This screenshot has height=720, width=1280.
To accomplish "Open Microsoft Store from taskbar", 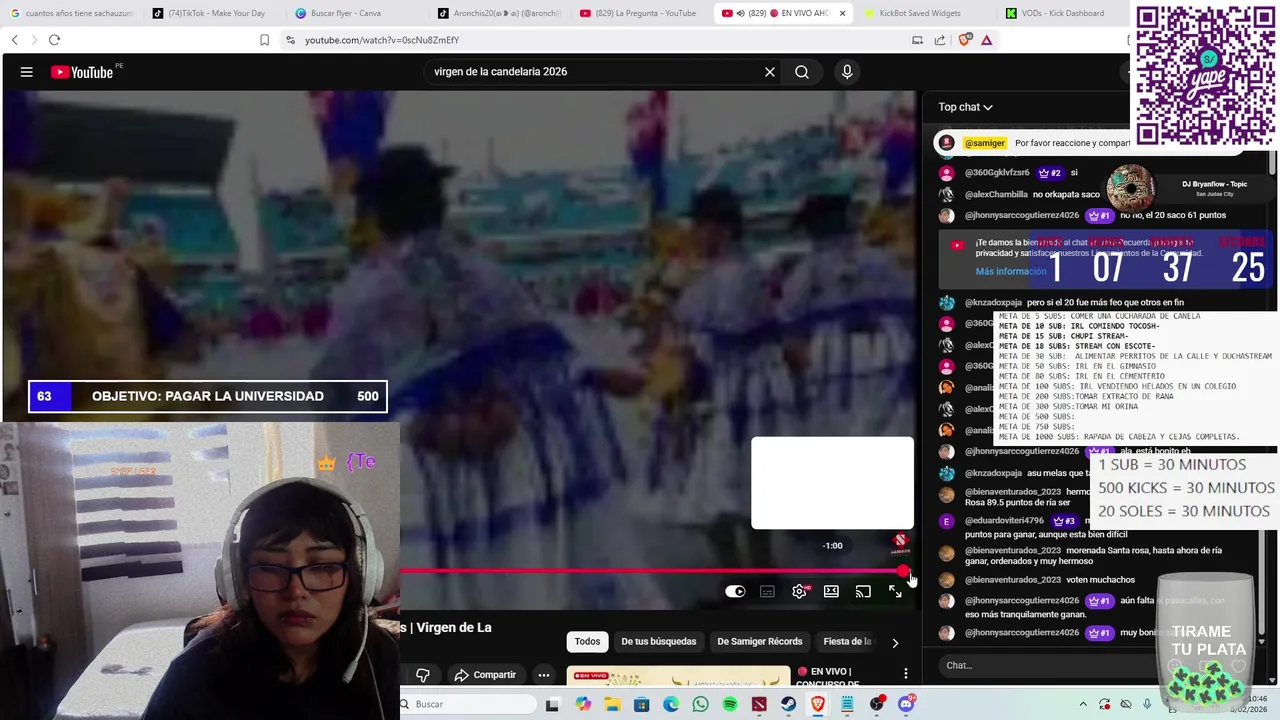I will tap(641, 704).
